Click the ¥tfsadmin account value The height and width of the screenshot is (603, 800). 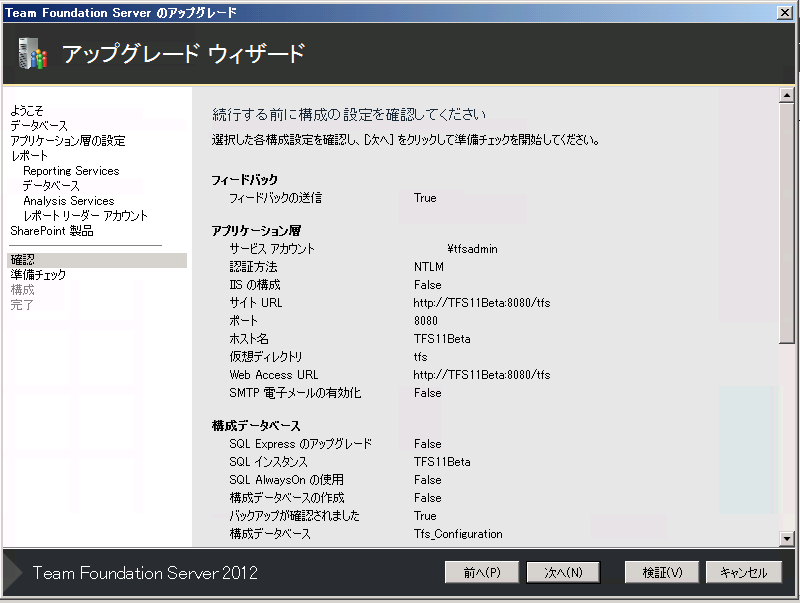(472, 249)
